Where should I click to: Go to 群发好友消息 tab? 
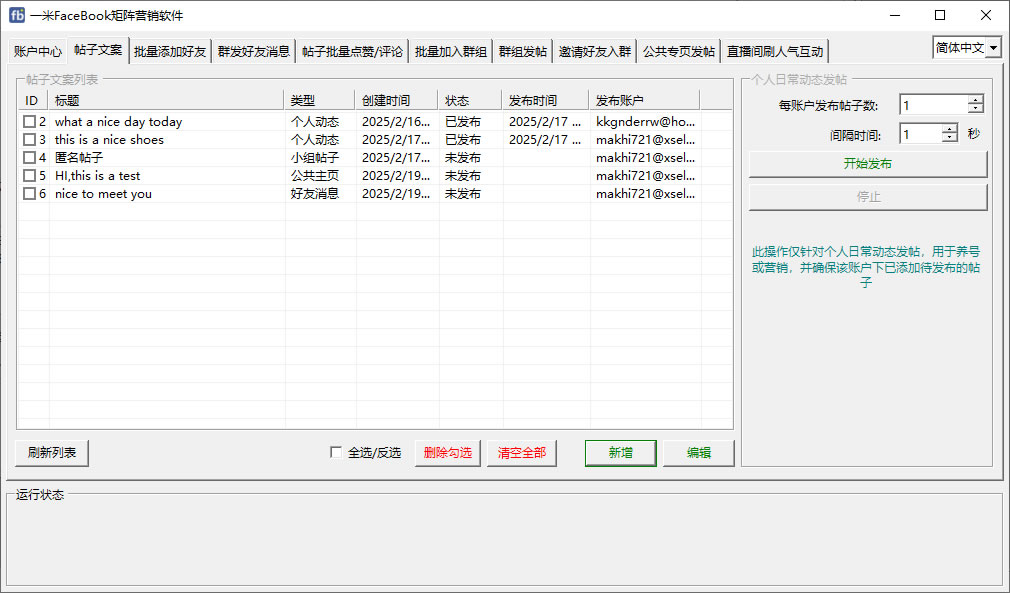coord(254,52)
